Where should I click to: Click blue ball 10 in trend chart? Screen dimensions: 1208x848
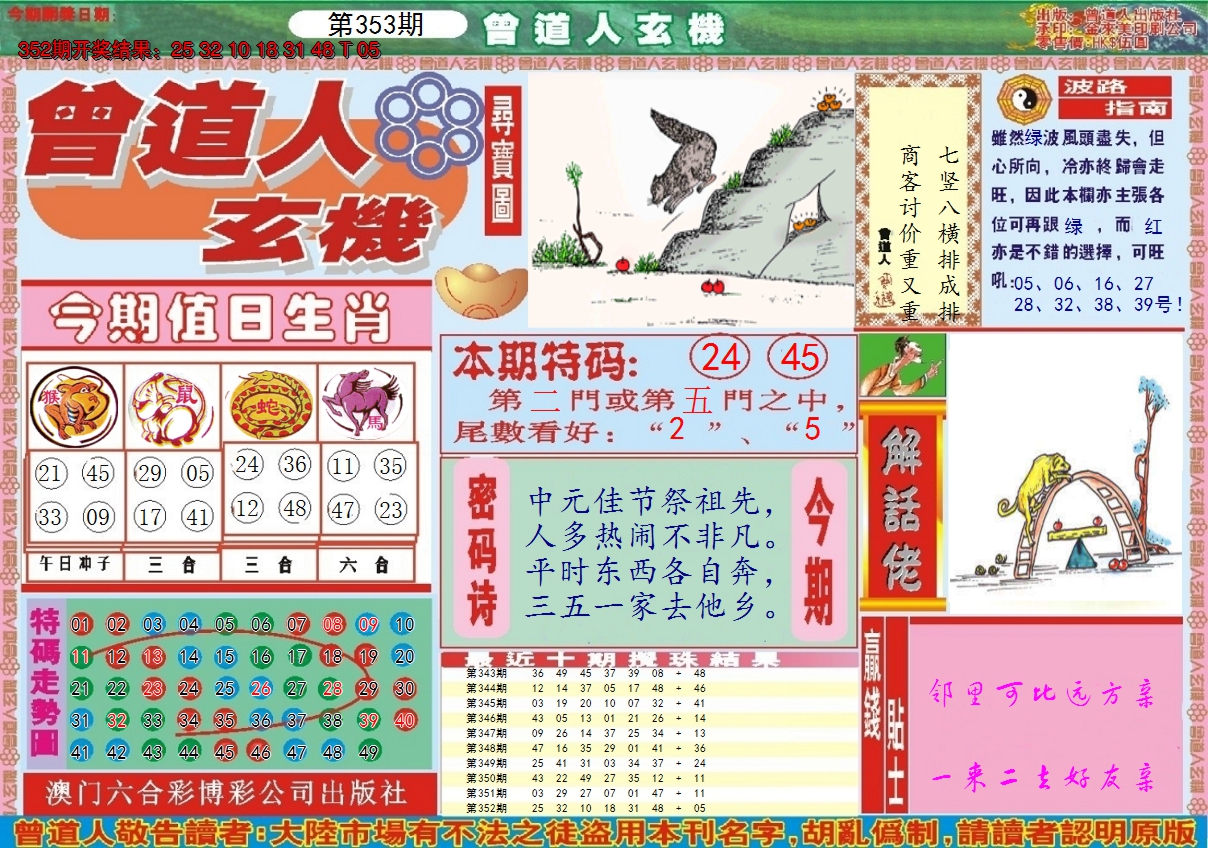[x=403, y=625]
